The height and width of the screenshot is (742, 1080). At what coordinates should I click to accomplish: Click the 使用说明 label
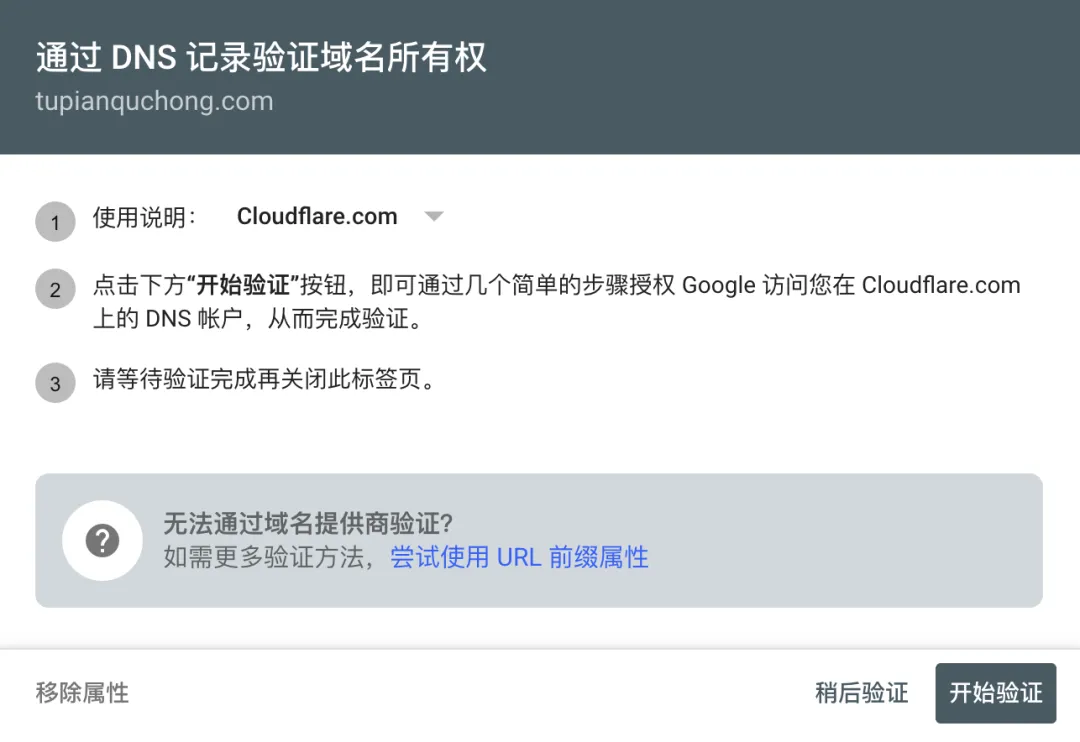tap(145, 217)
